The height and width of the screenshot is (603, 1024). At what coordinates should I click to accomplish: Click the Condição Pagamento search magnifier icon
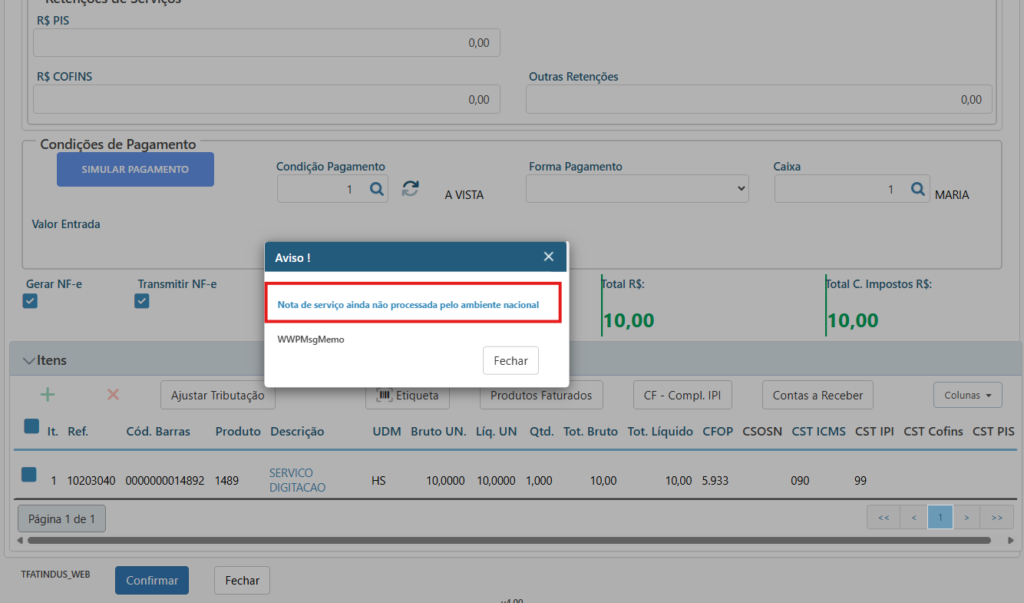[x=376, y=189]
